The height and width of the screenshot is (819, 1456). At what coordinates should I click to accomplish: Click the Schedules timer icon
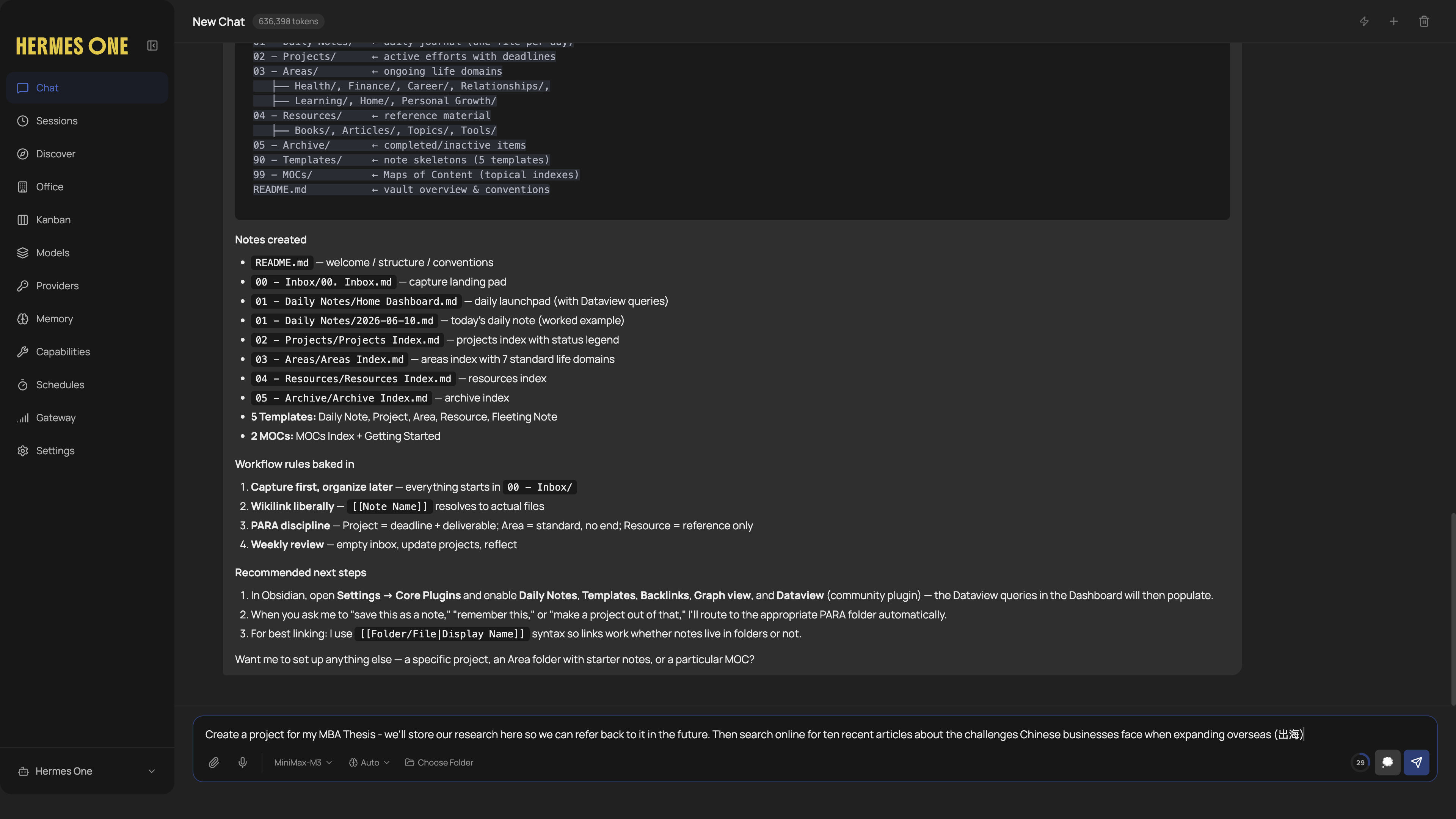[23, 385]
